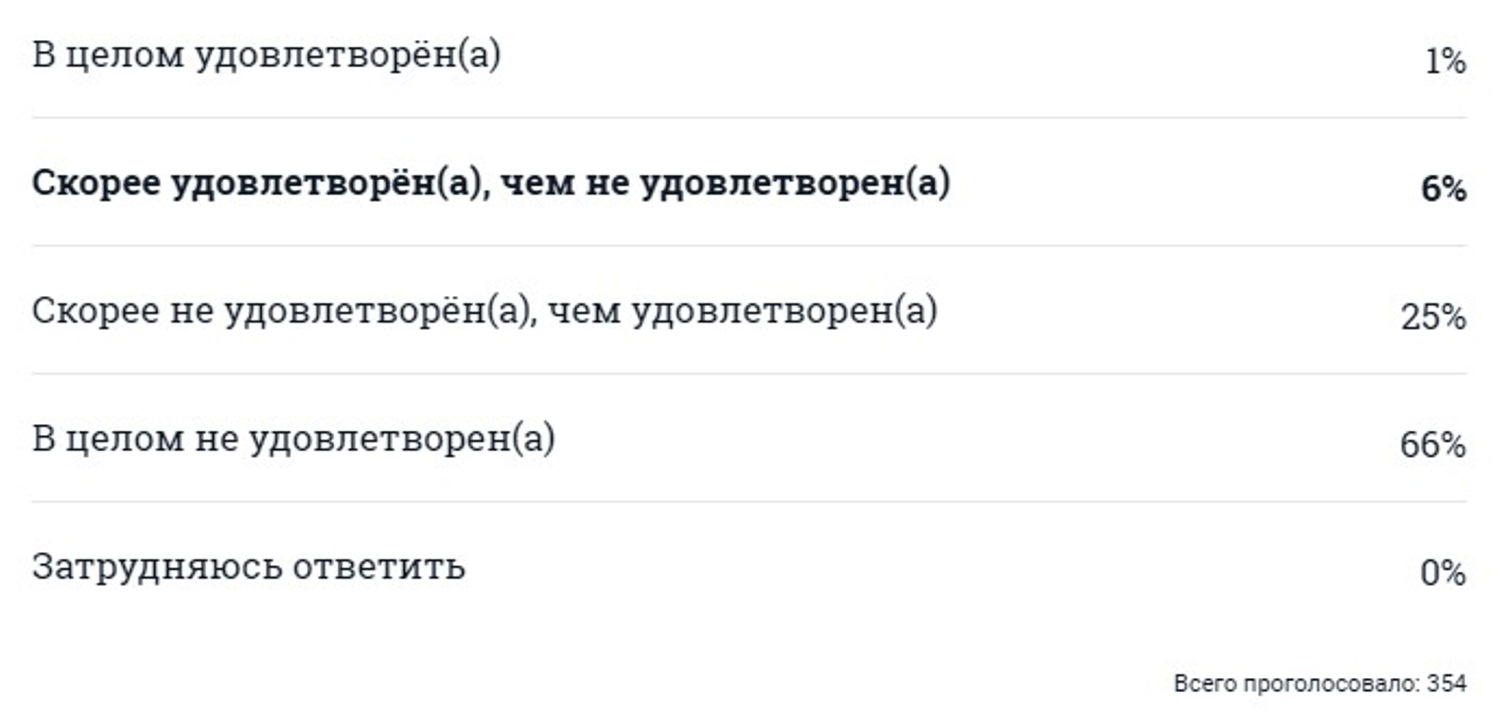This screenshot has width=1500, height=716.
Task: Click the word 'Затрудняюсь' in last option
Action: point(157,568)
